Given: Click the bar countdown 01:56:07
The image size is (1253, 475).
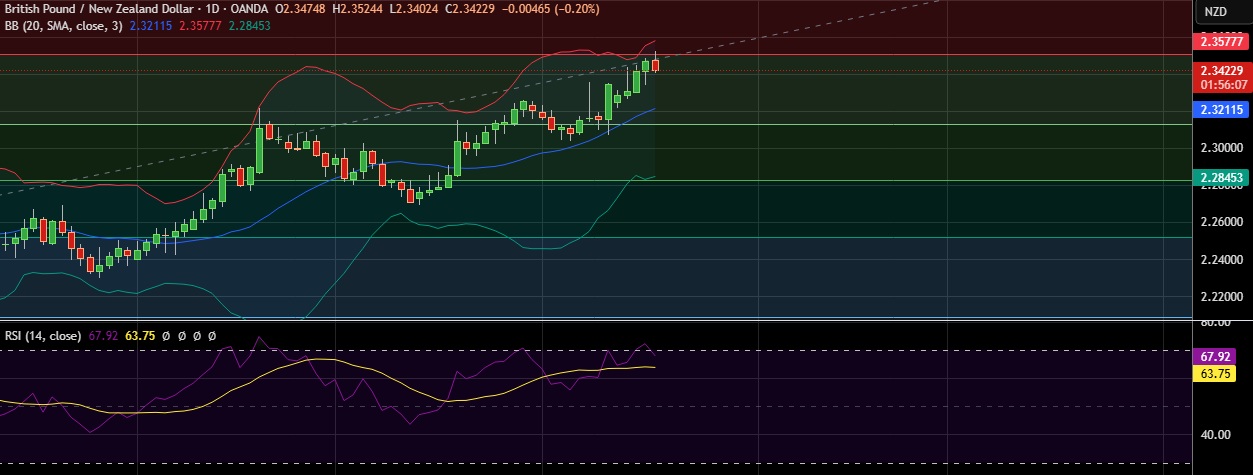Looking at the screenshot, I should [1222, 85].
